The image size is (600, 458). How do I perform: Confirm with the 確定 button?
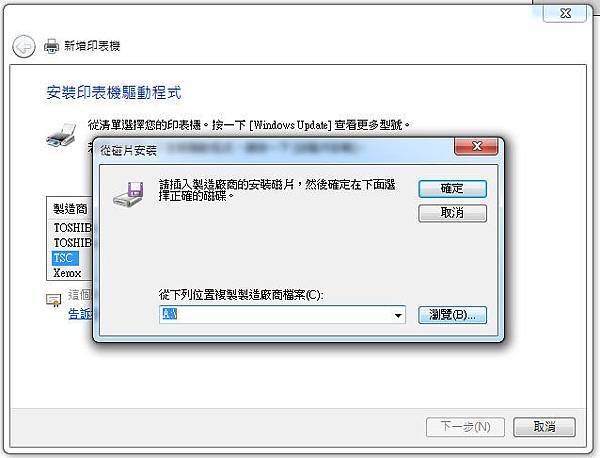point(452,189)
